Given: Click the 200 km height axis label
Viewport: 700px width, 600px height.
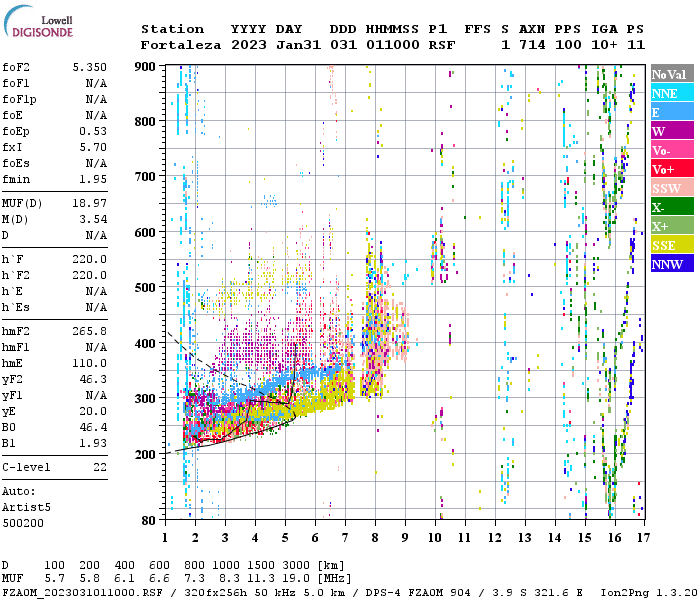Looking at the screenshot, I should tap(145, 454).
